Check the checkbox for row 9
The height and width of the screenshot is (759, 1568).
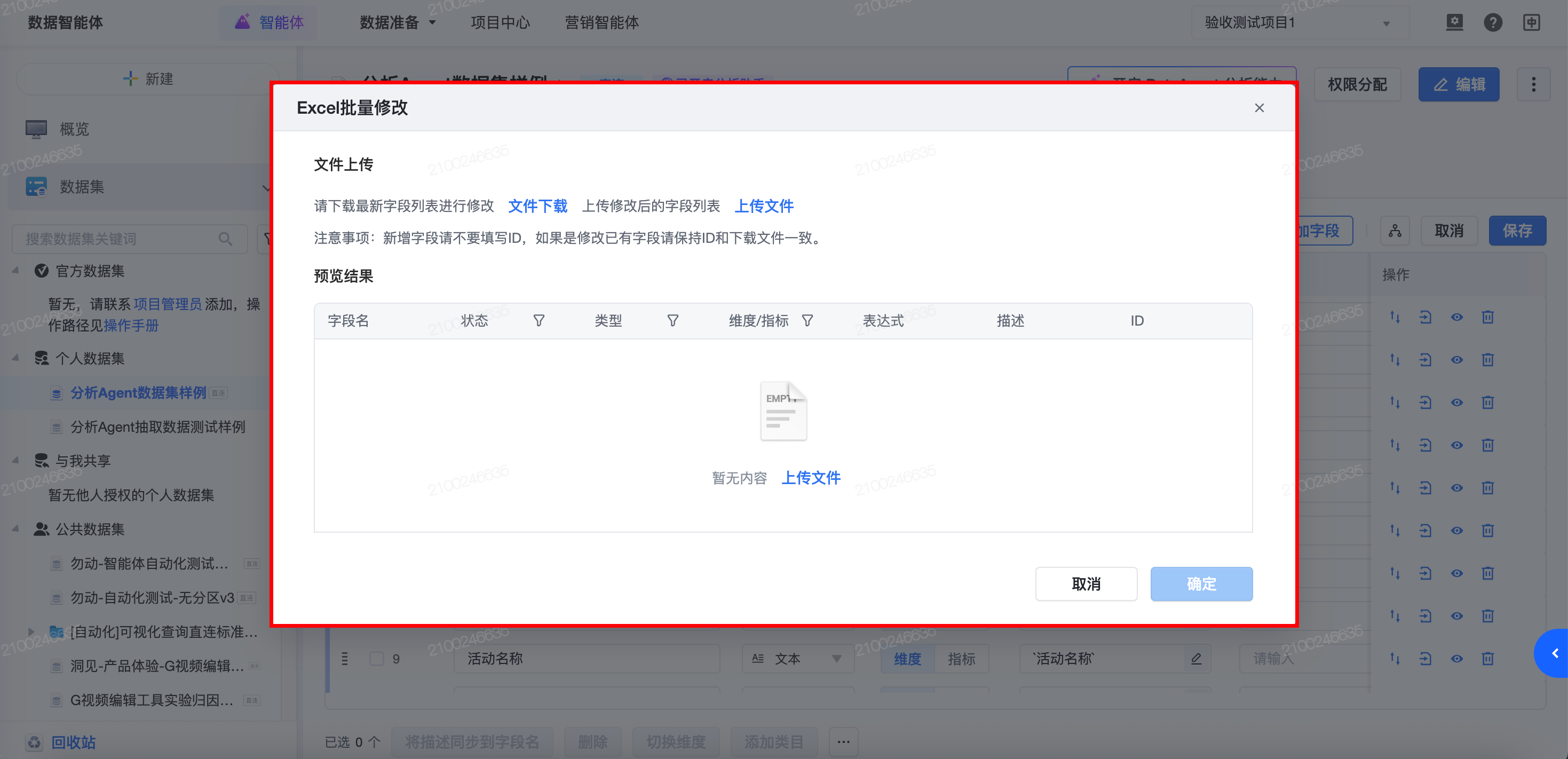click(377, 659)
